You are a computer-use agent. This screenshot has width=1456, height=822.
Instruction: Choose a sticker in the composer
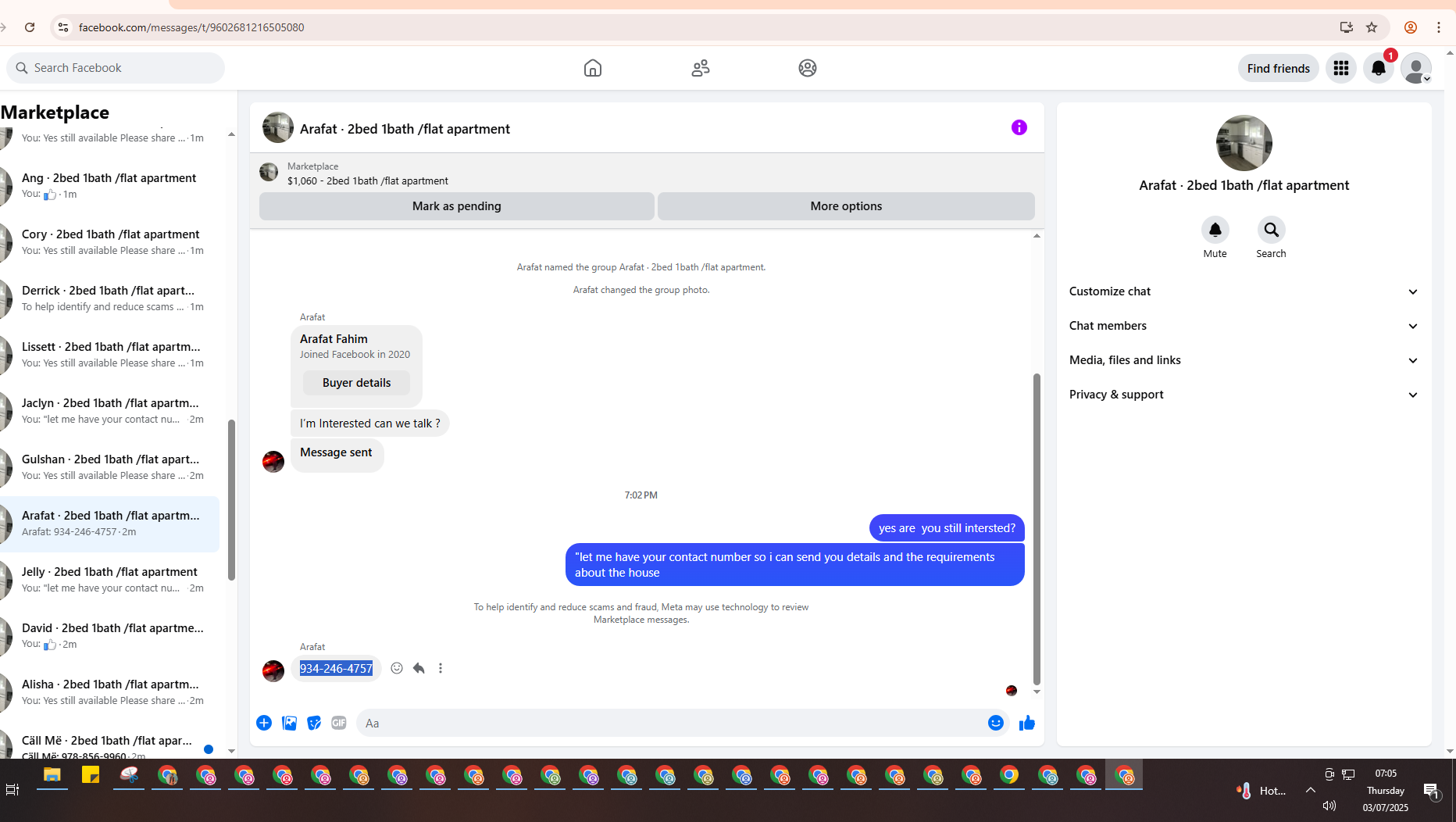(314, 723)
